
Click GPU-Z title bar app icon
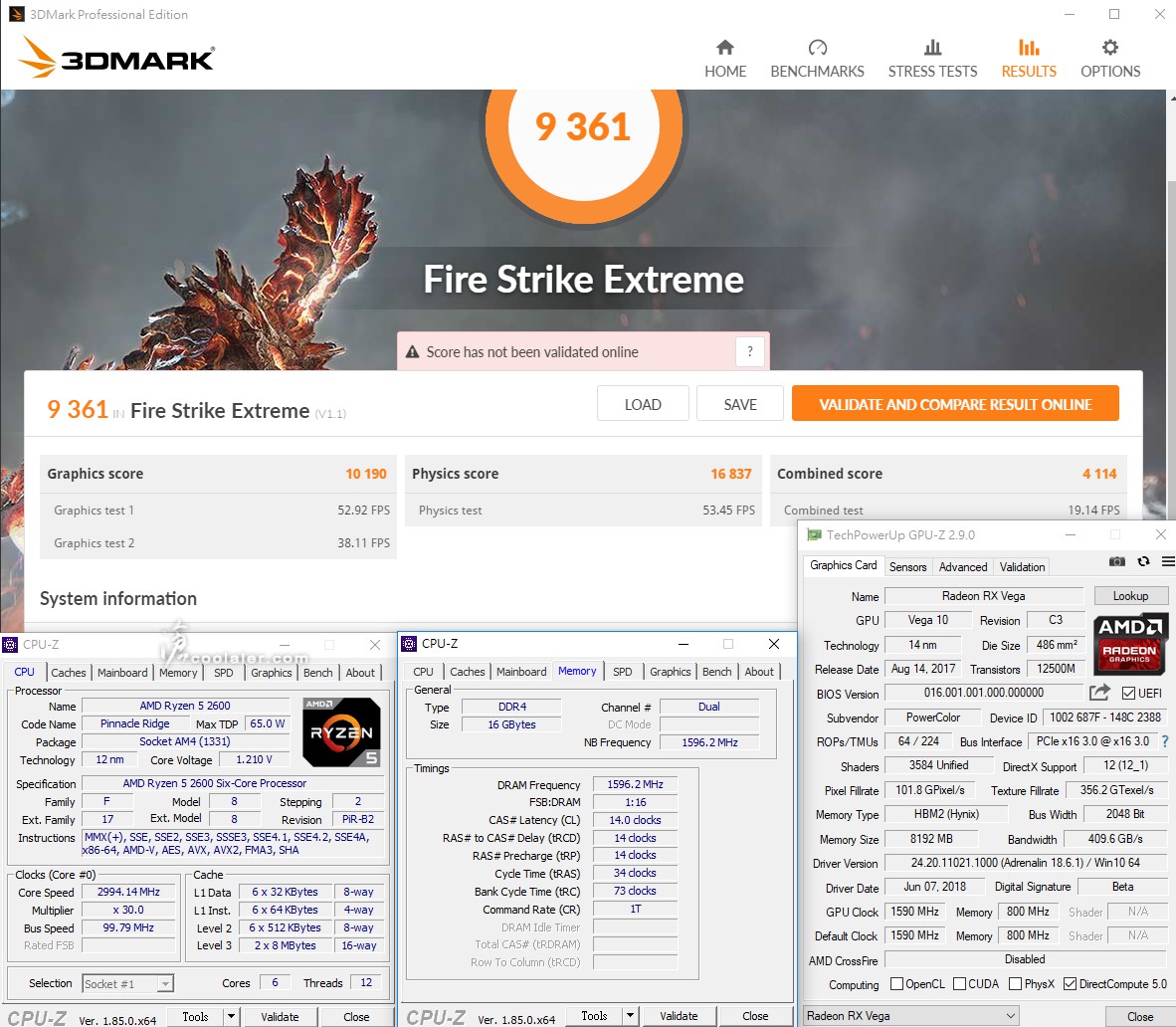[x=814, y=534]
